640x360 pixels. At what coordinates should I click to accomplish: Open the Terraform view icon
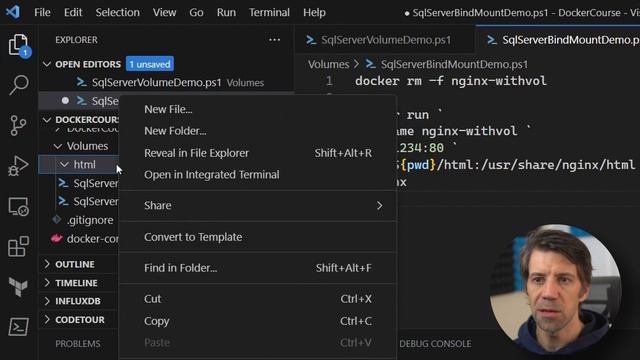18,287
